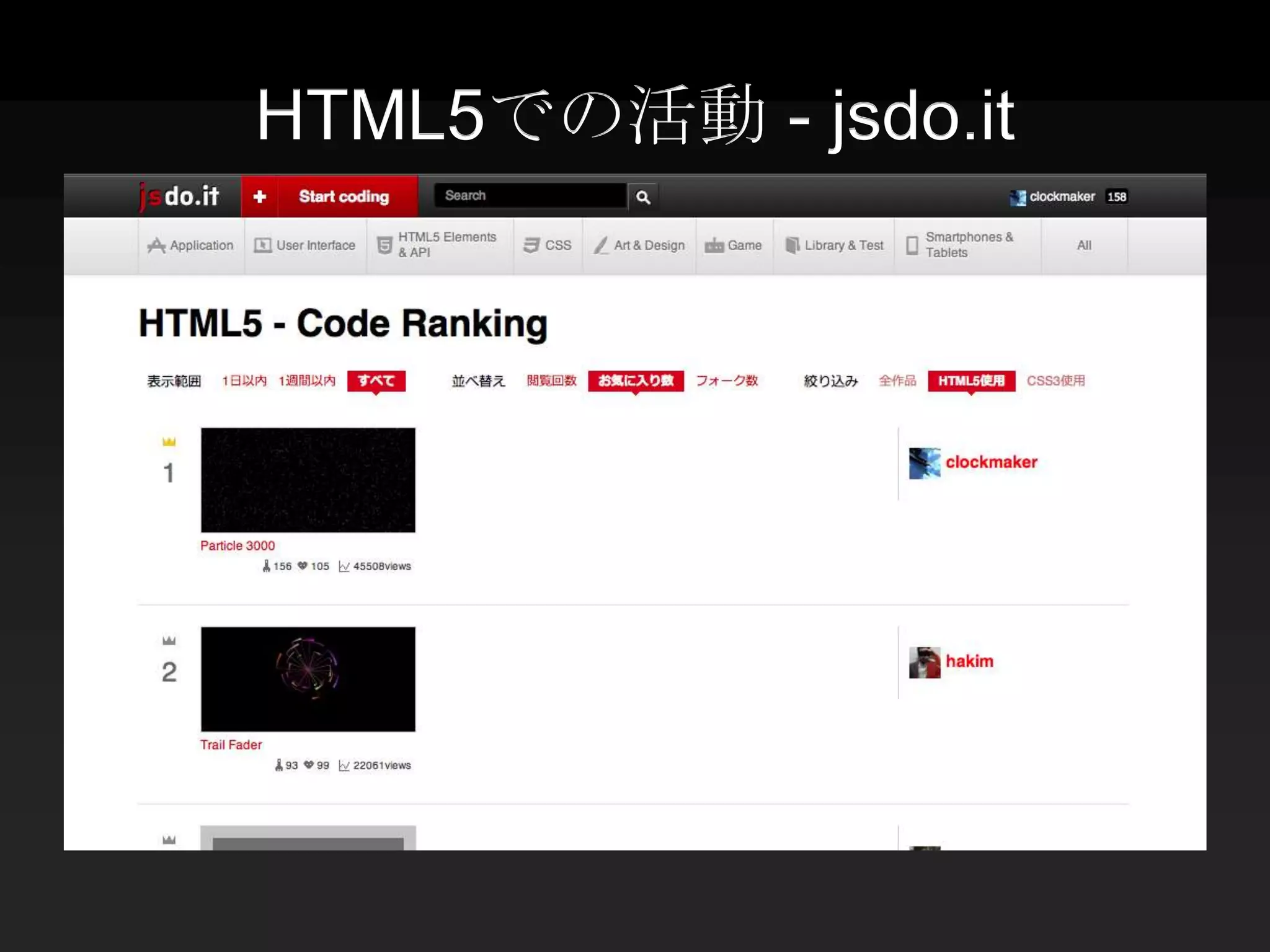
Task: Click the crown icon for rank 3
Action: 169,840
